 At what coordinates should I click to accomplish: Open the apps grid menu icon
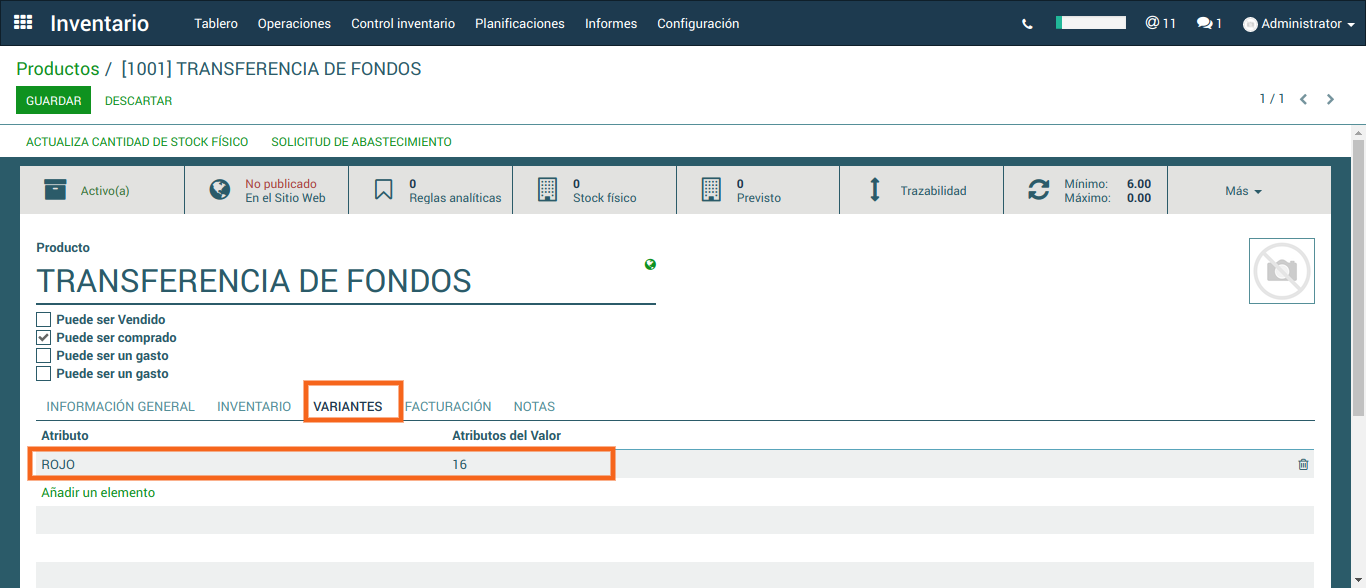click(23, 23)
